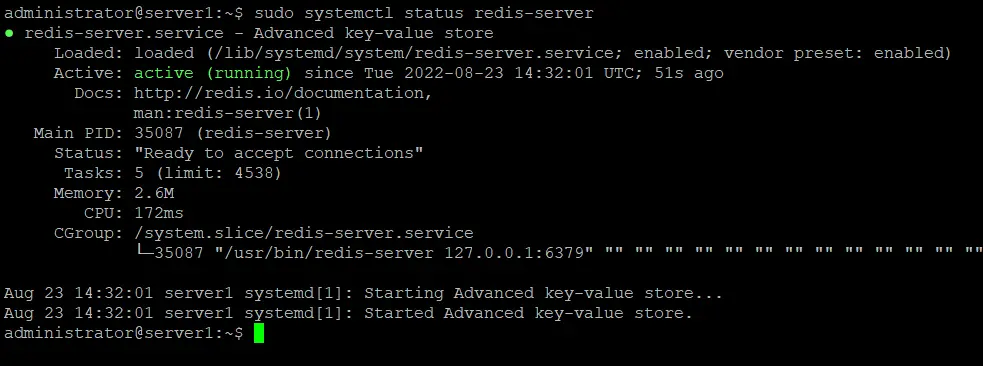Click the redis-server.service unit name
This screenshot has width=983, height=366.
pos(124,33)
